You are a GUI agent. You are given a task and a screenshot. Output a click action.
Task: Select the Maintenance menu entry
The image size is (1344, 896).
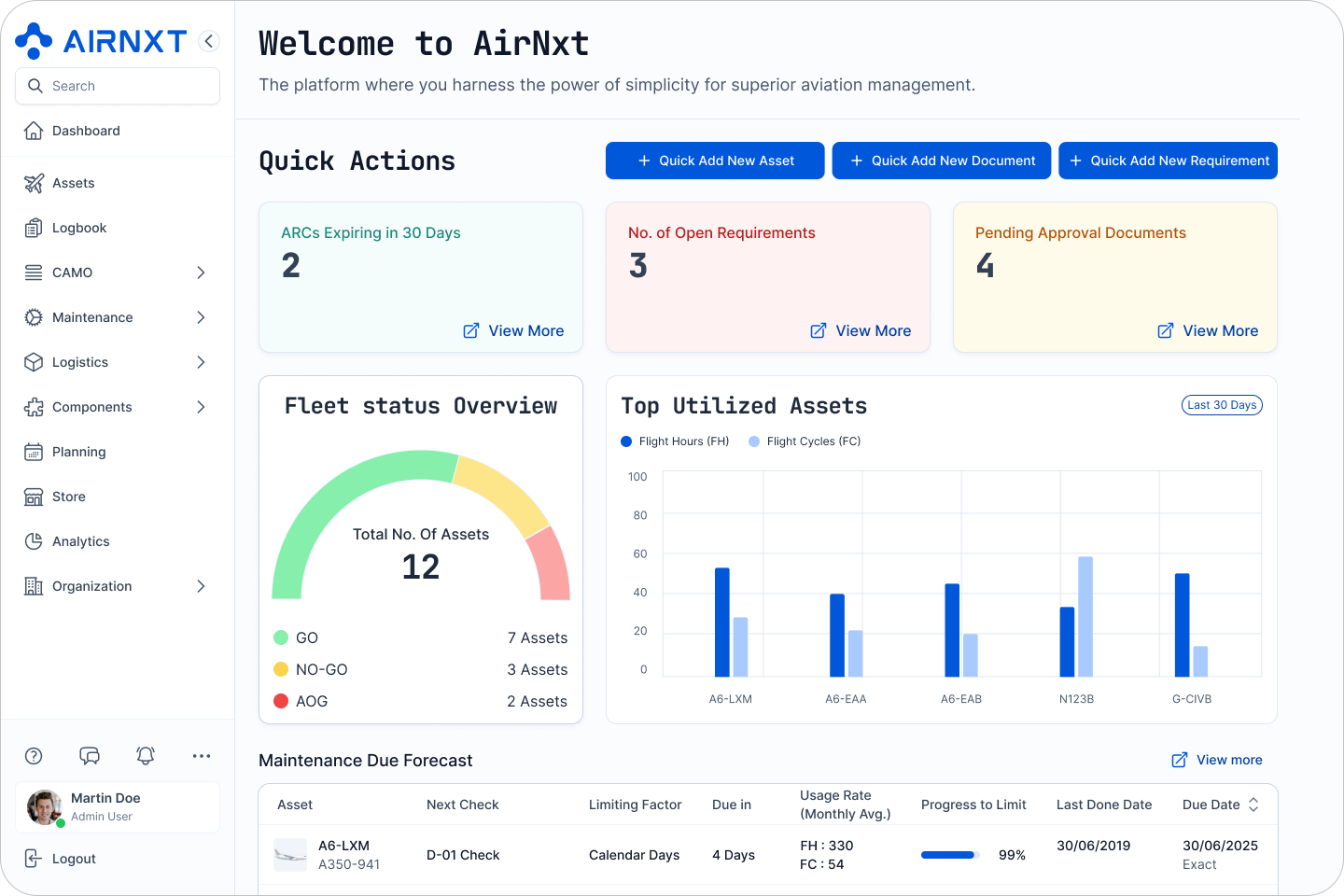coord(92,317)
